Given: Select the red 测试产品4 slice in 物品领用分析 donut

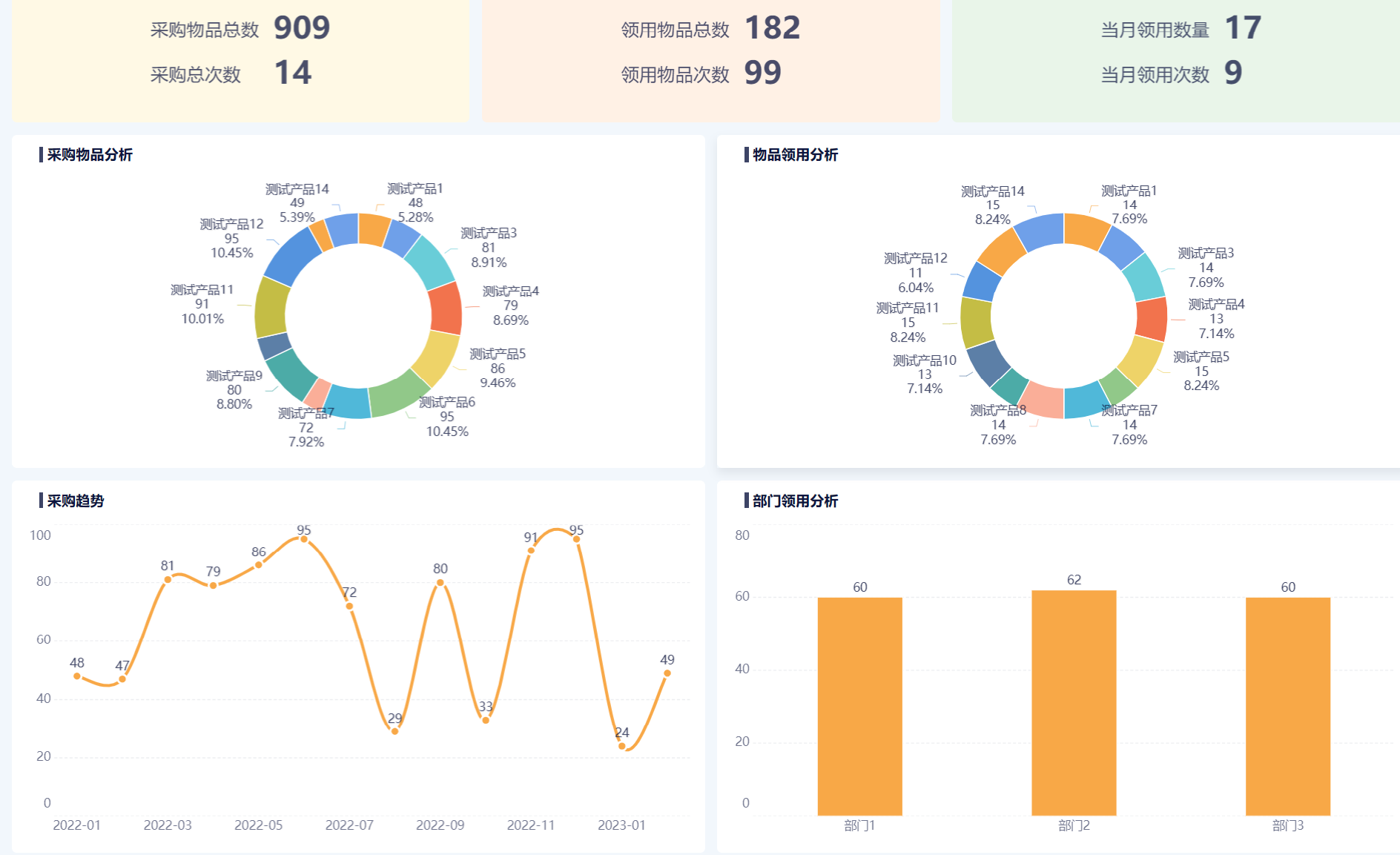Looking at the screenshot, I should [1152, 320].
